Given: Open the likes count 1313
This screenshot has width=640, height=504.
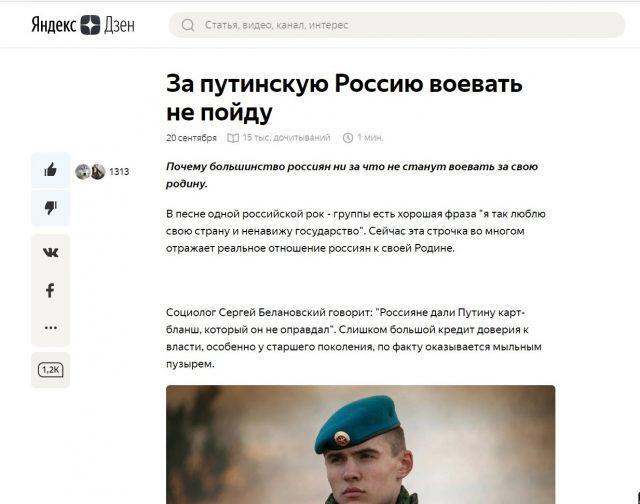Looking at the screenshot, I should [119, 172].
